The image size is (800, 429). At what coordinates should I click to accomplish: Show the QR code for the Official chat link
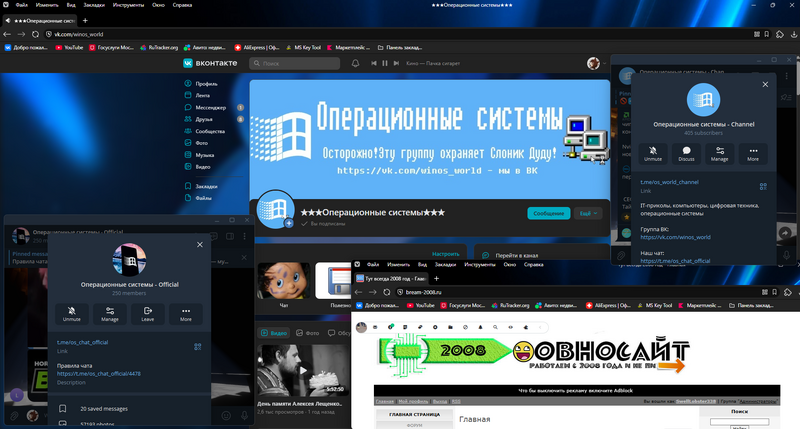[x=197, y=347]
